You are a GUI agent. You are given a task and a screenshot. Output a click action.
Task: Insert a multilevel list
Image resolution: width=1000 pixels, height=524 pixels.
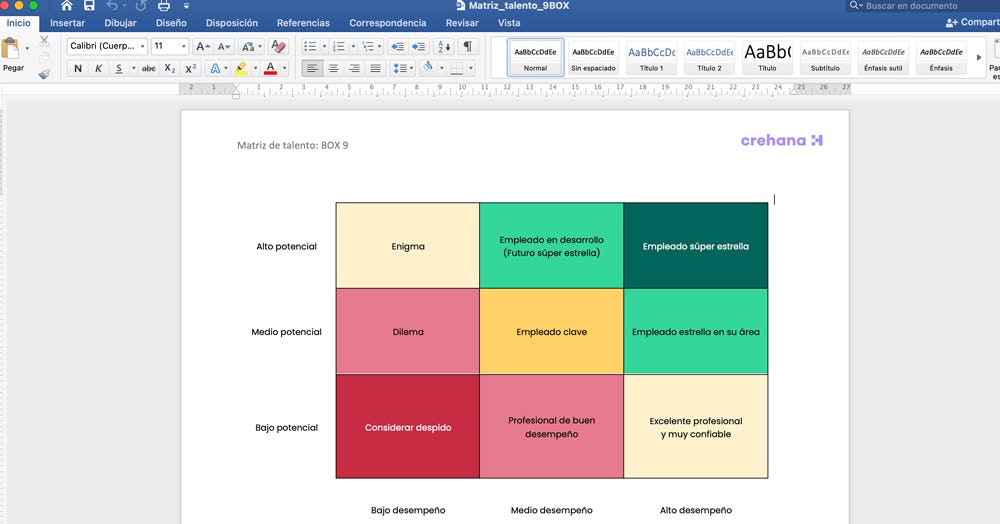tap(368, 47)
